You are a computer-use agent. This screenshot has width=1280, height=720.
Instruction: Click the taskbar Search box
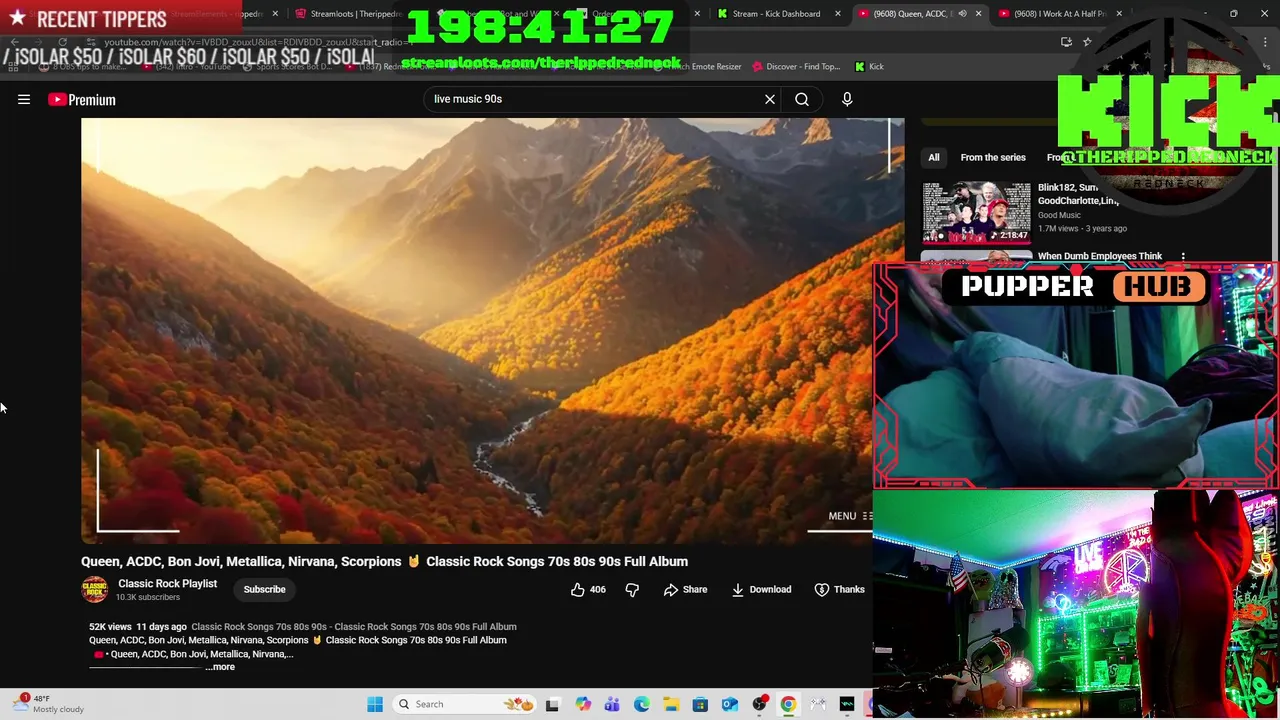coord(466,704)
